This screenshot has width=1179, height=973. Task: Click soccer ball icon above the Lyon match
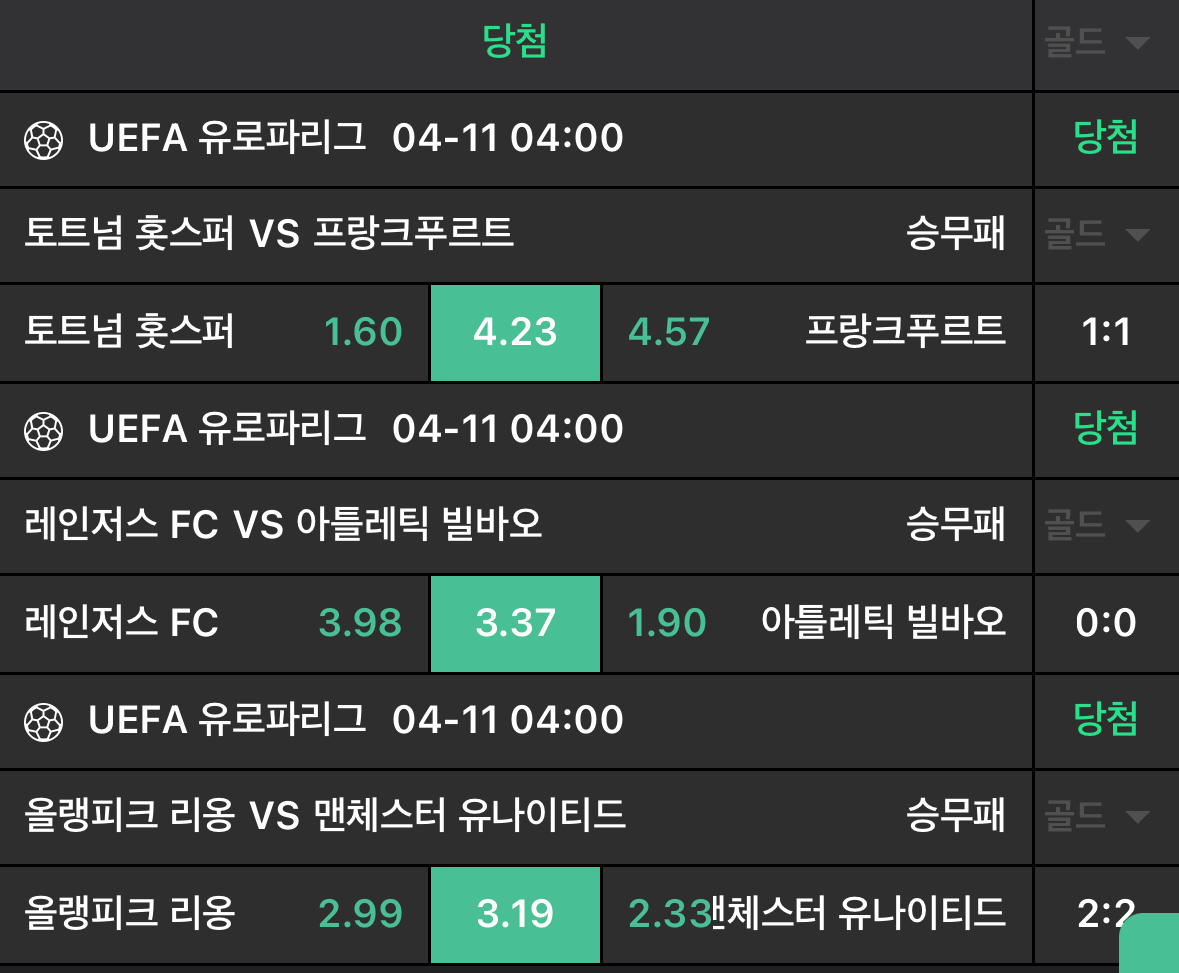point(43,722)
